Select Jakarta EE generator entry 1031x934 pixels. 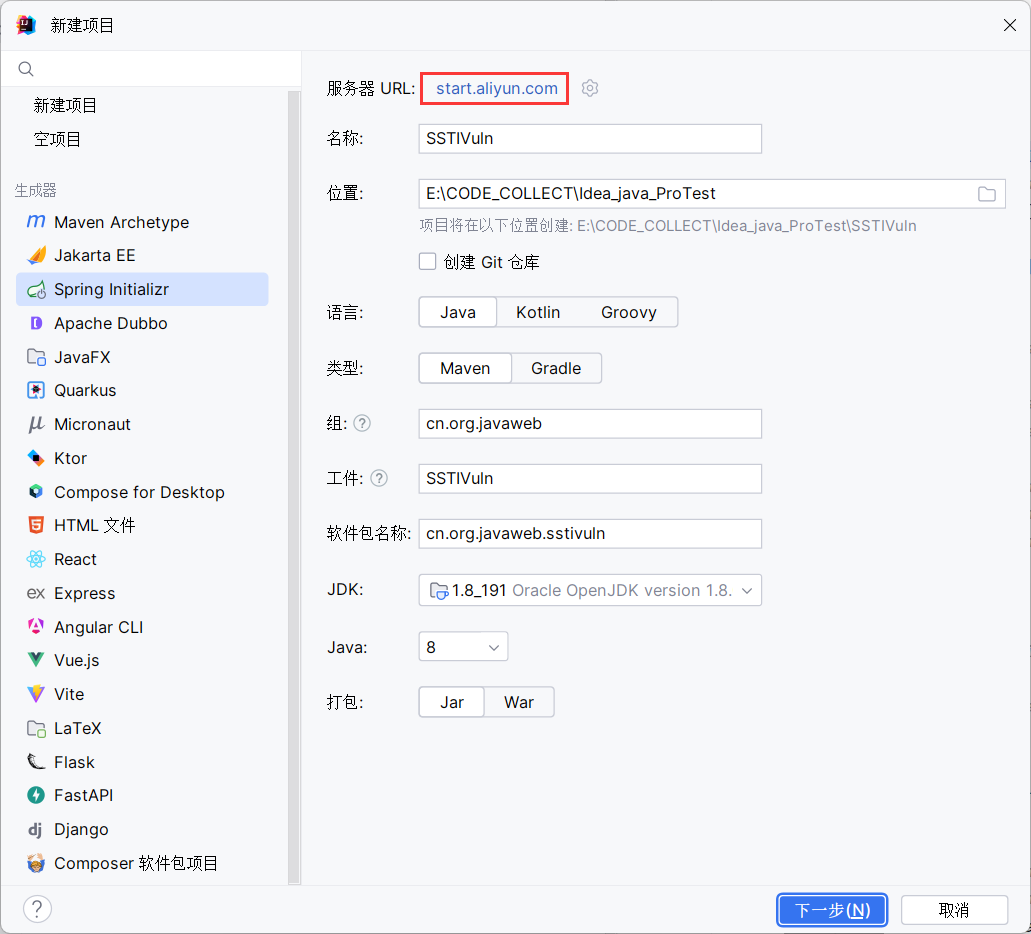[x=142, y=255]
